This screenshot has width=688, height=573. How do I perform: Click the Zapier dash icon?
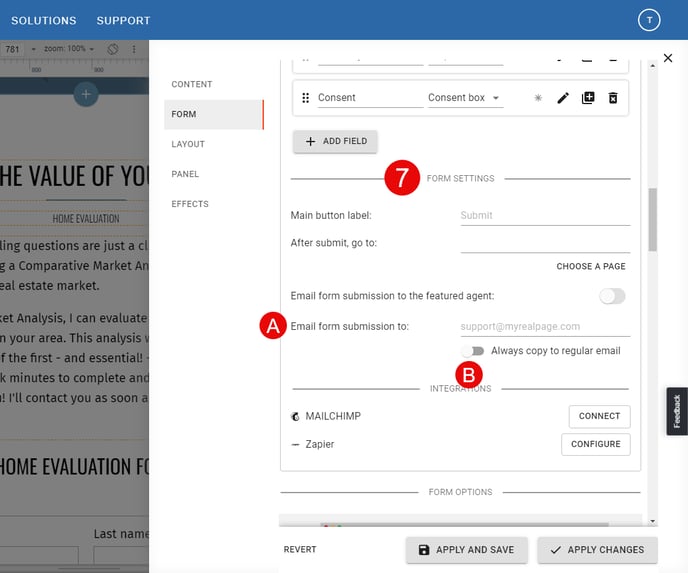tap(295, 445)
